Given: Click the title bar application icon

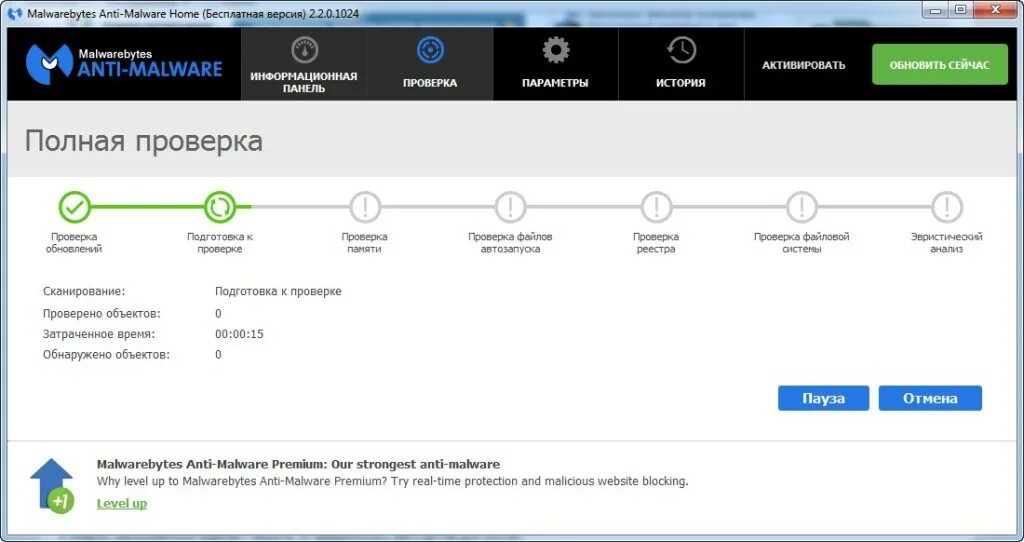Looking at the screenshot, I should tap(14, 14).
